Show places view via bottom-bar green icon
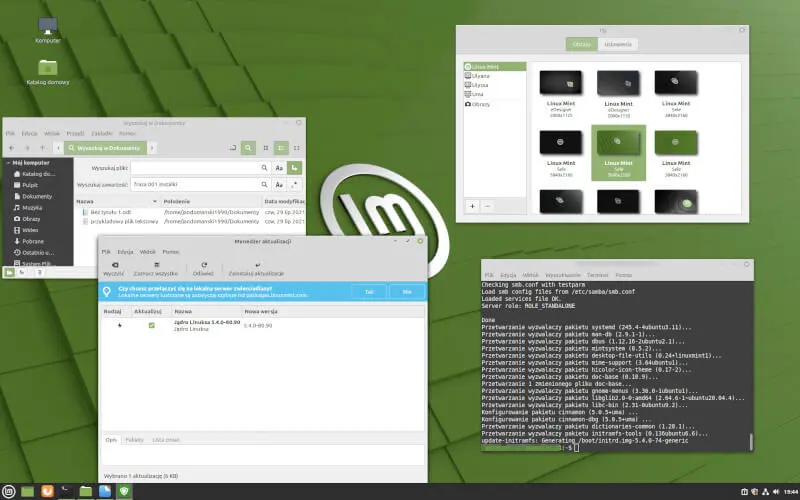The height and width of the screenshot is (500, 800). 9,272
